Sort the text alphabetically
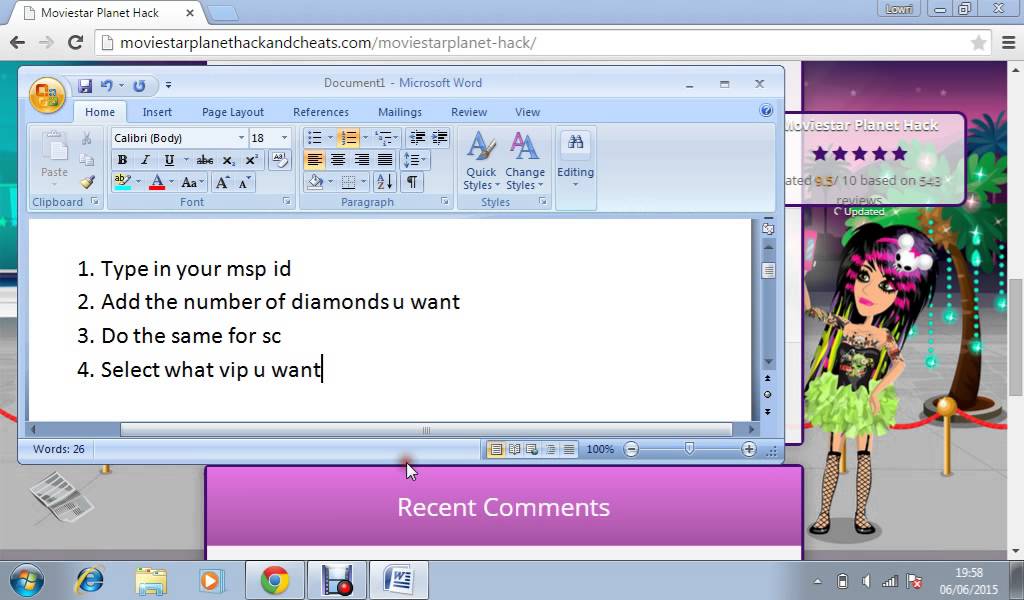Screen dimensions: 1024x600 pyautogui.click(x=385, y=182)
